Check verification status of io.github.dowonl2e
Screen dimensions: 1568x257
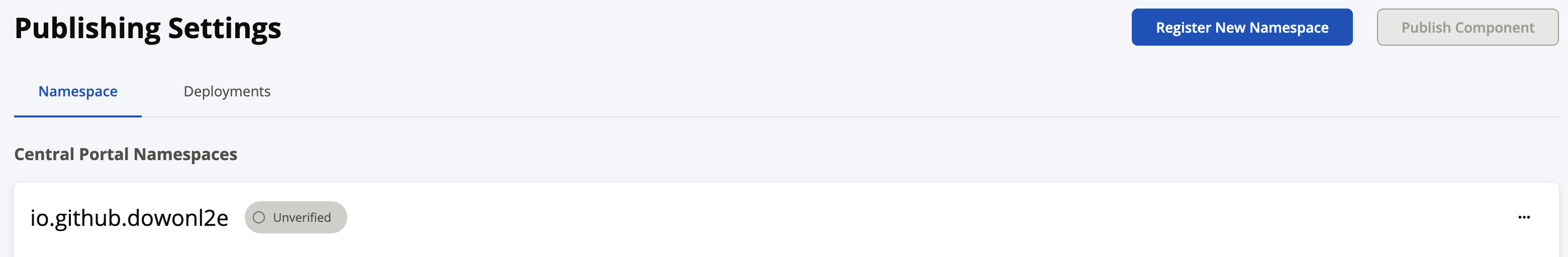pyautogui.click(x=296, y=217)
